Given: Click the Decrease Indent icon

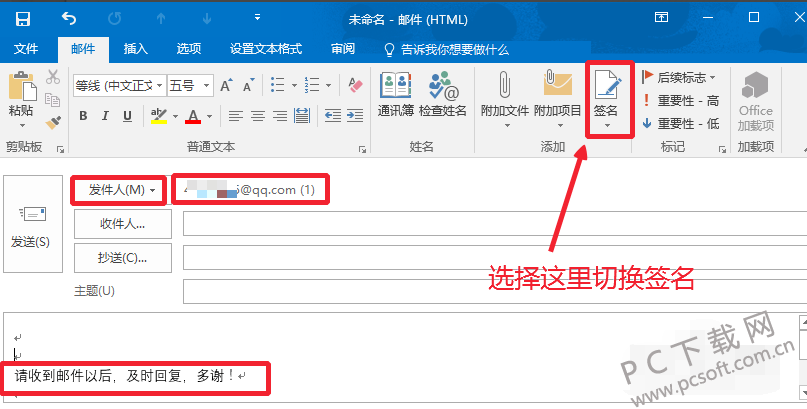Looking at the screenshot, I should 333,116.
